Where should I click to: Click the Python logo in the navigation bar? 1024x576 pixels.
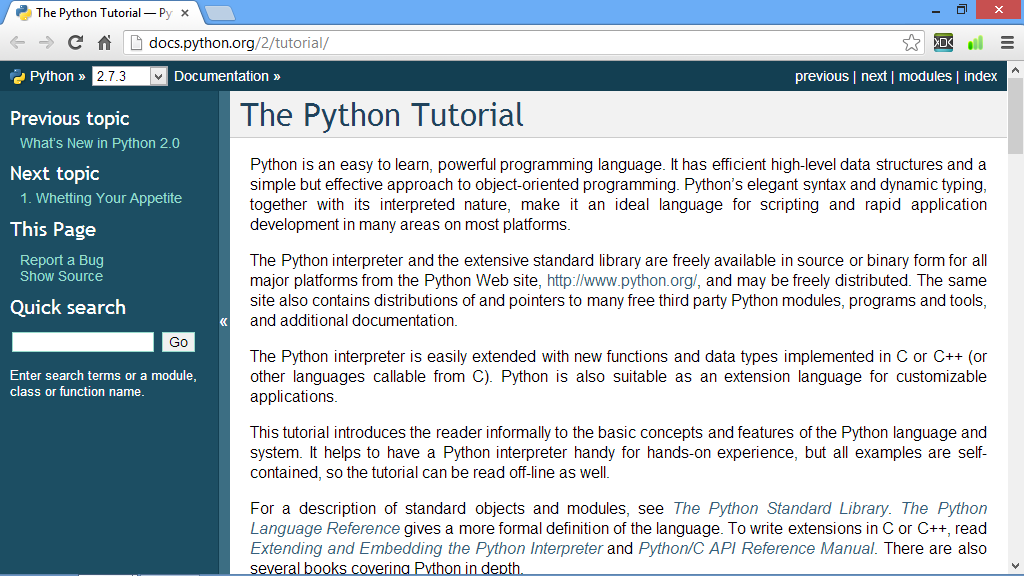18,76
